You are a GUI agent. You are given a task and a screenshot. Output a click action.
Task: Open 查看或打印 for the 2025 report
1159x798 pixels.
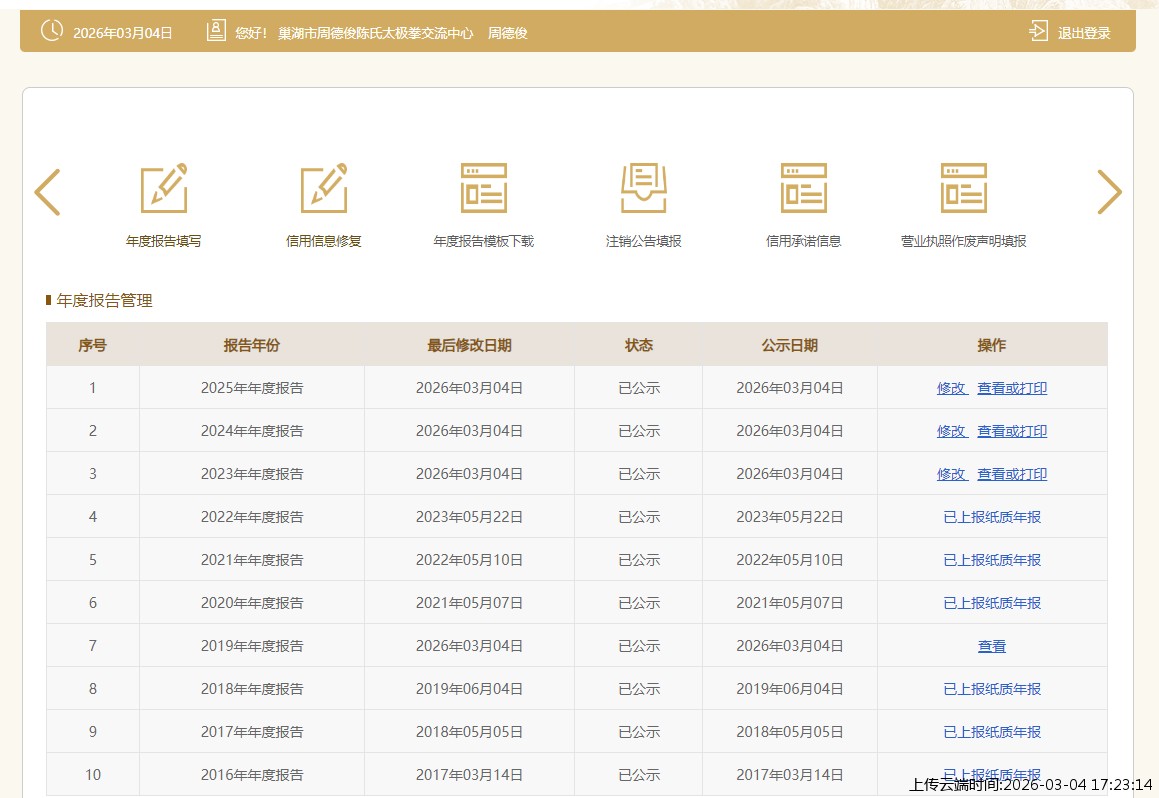tap(1012, 388)
